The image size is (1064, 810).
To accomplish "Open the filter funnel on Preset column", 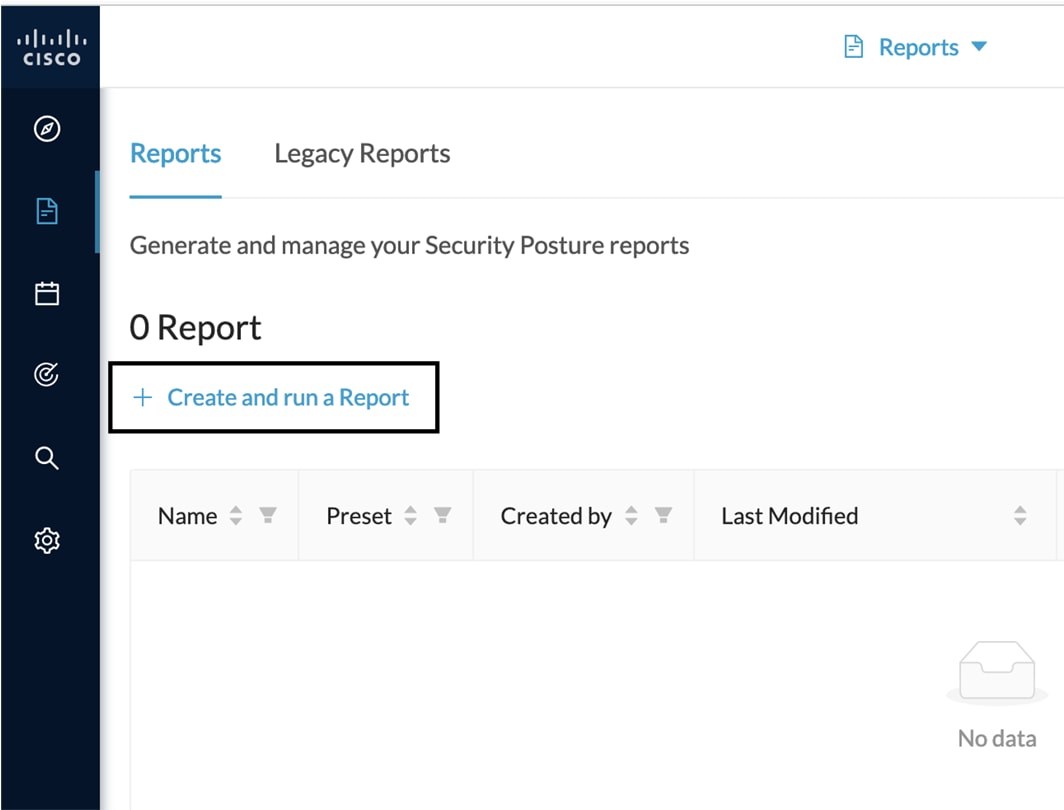I will click(x=442, y=515).
